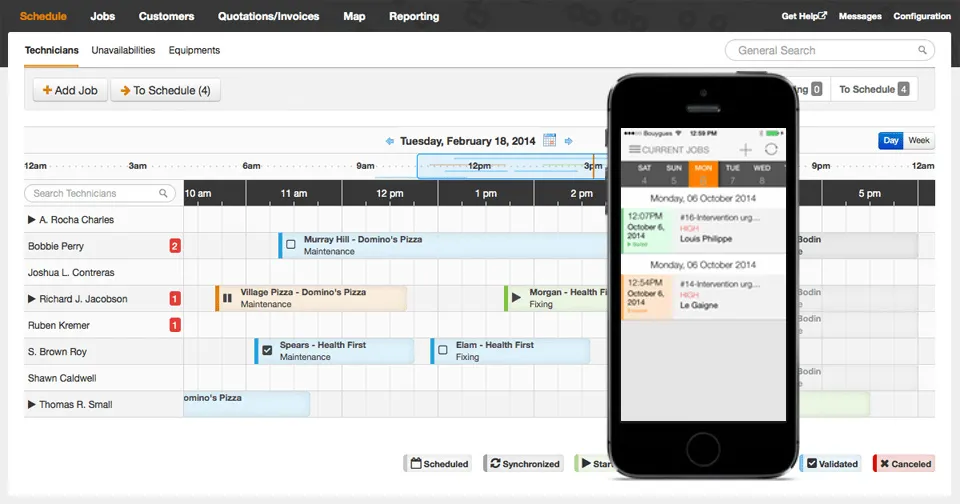Click pause icon on Village Pizza job
Screen dimensions: 960x504
click(227, 298)
